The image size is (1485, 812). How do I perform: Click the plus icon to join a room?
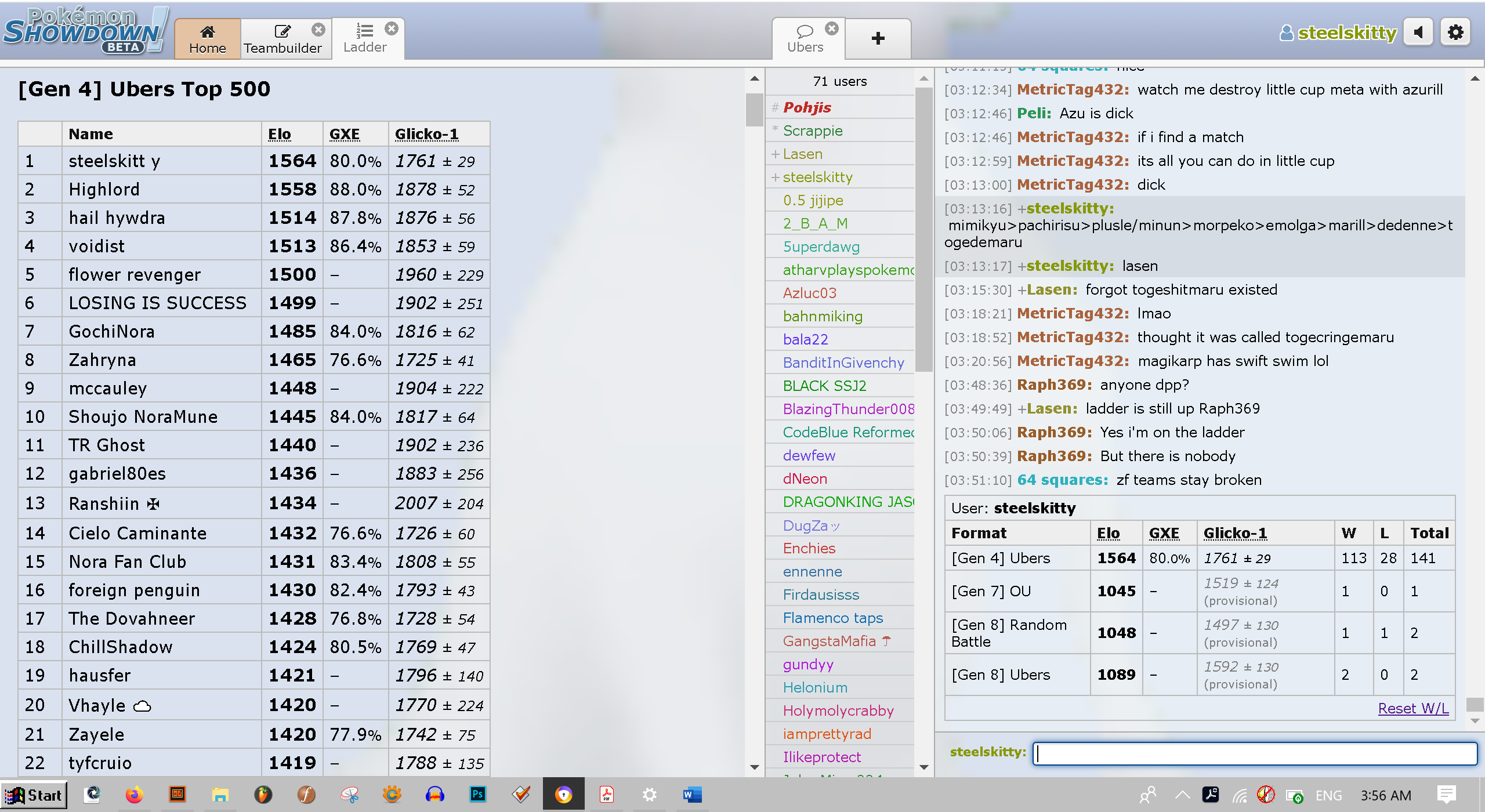pyautogui.click(x=878, y=38)
